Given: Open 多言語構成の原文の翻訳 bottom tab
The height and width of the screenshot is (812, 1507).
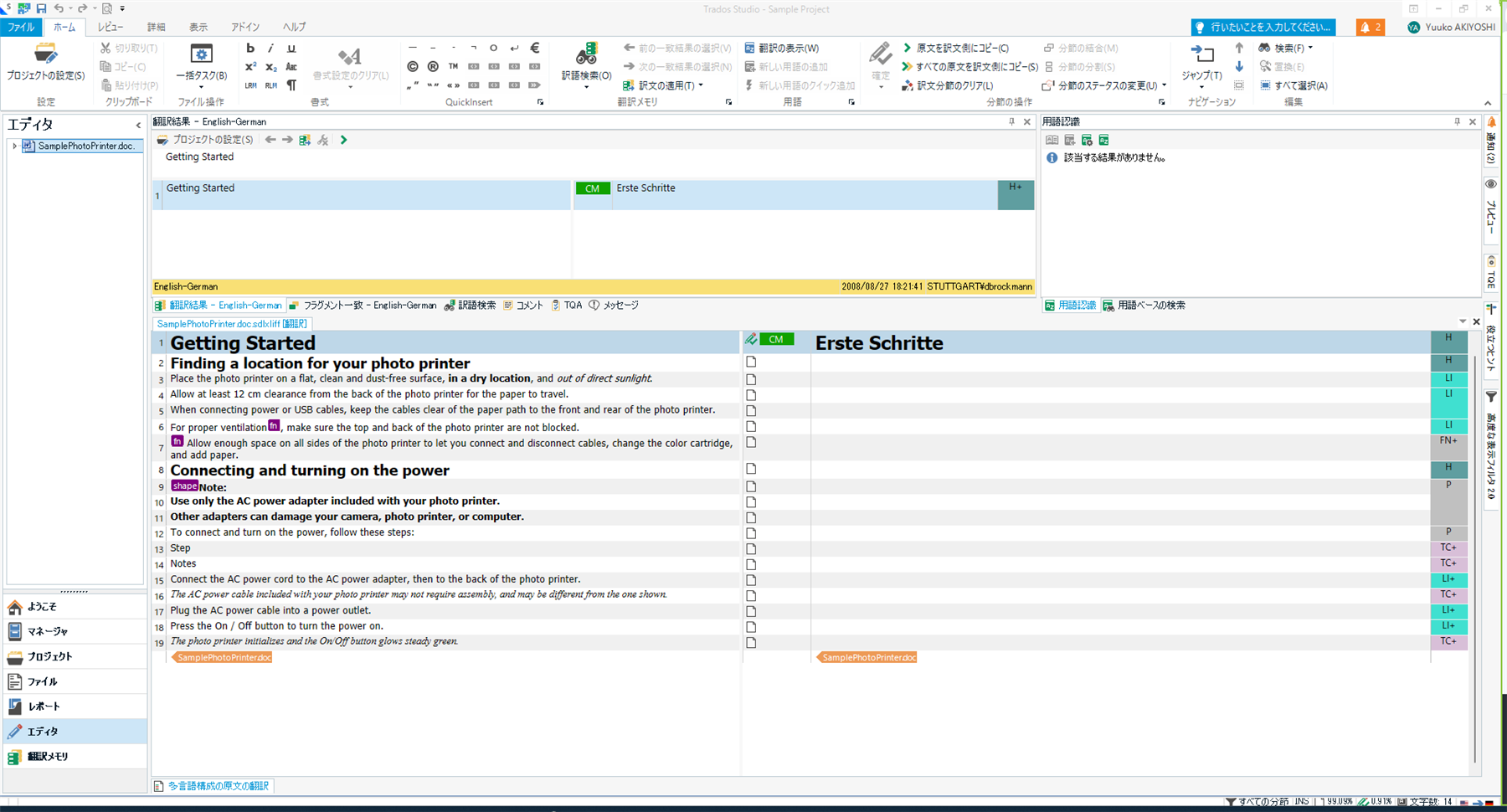Looking at the screenshot, I should 212,786.
